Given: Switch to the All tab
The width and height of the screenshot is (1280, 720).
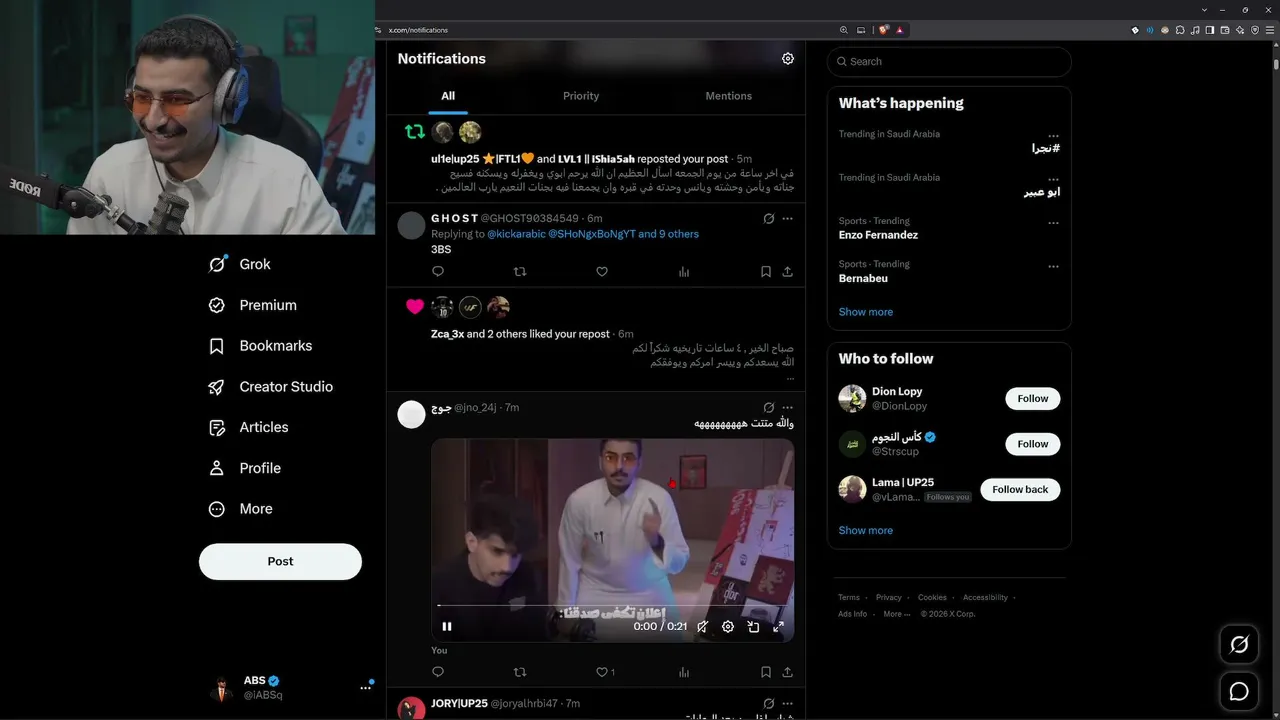Looking at the screenshot, I should 448,96.
